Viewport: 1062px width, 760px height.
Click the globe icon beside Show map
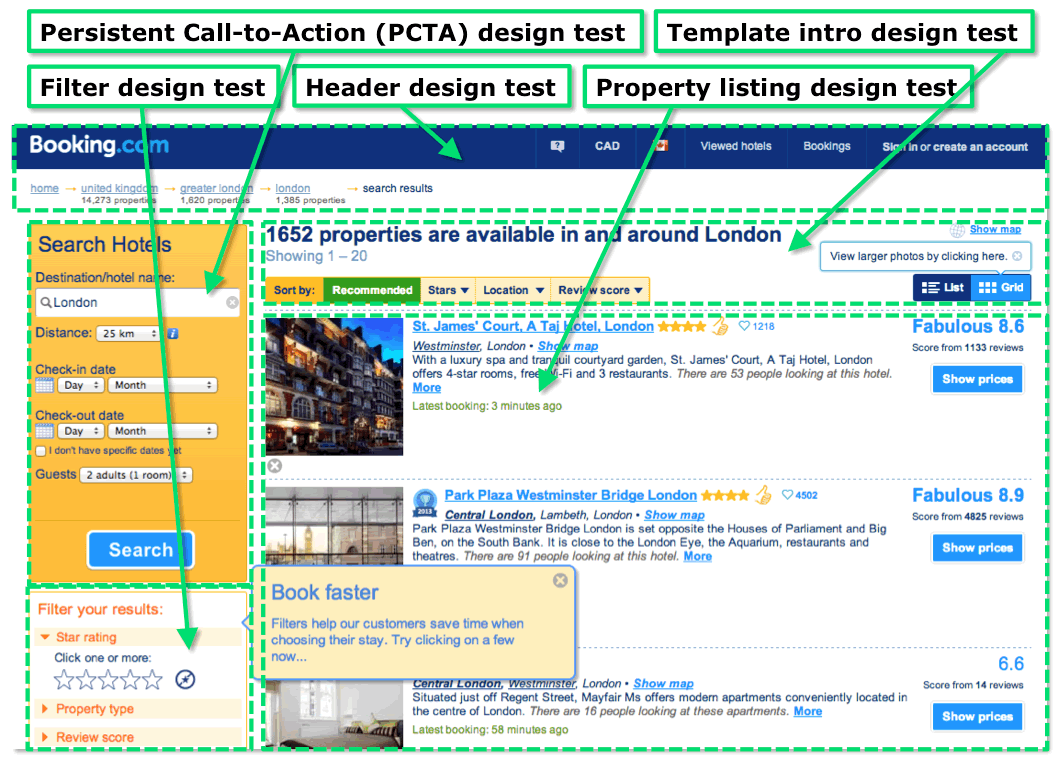(957, 230)
